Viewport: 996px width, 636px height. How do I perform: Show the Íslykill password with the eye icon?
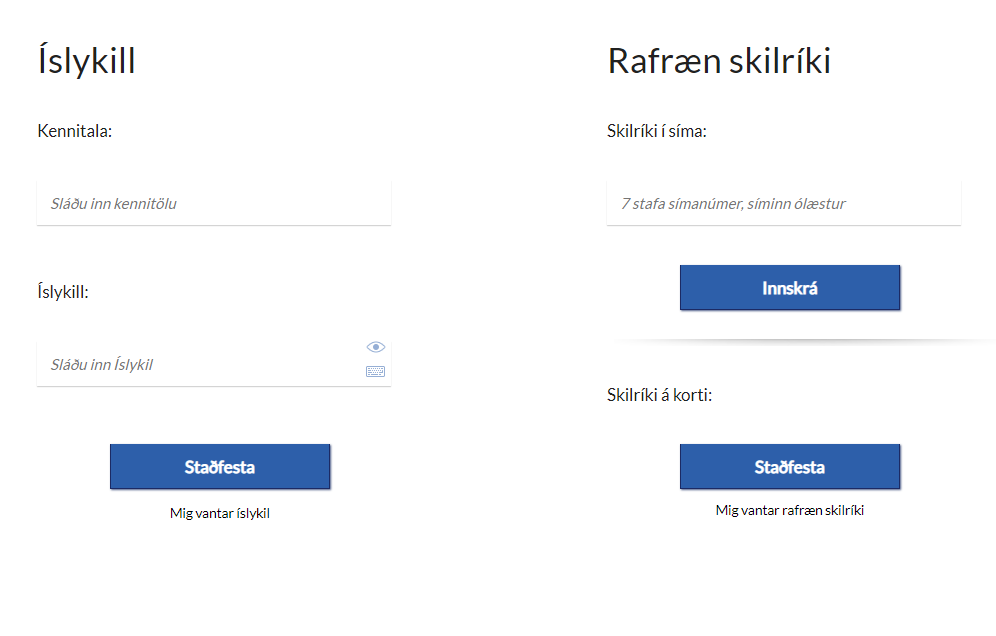[x=375, y=347]
